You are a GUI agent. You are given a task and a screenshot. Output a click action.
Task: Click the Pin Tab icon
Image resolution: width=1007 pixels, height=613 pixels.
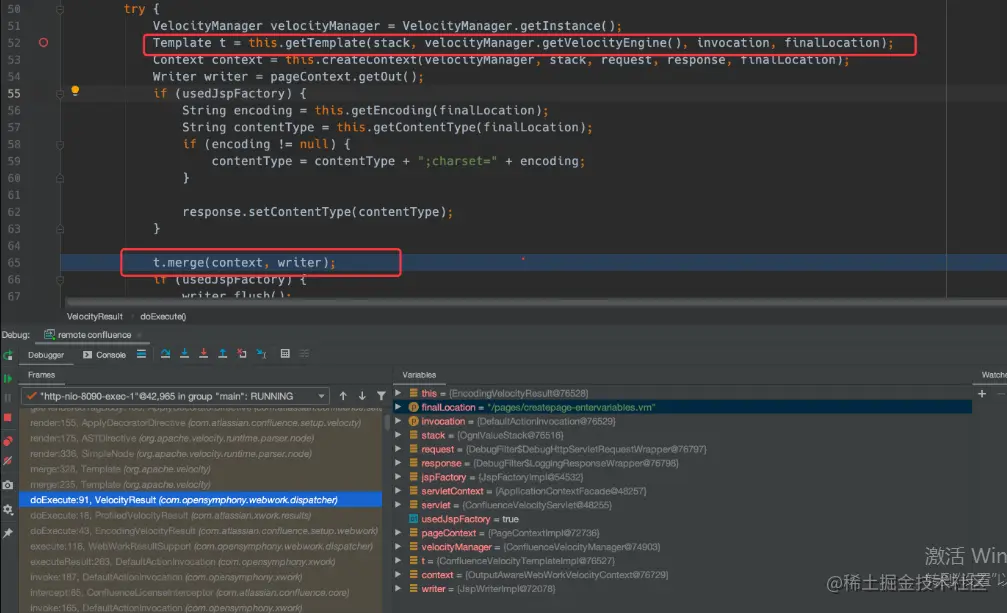point(8,533)
